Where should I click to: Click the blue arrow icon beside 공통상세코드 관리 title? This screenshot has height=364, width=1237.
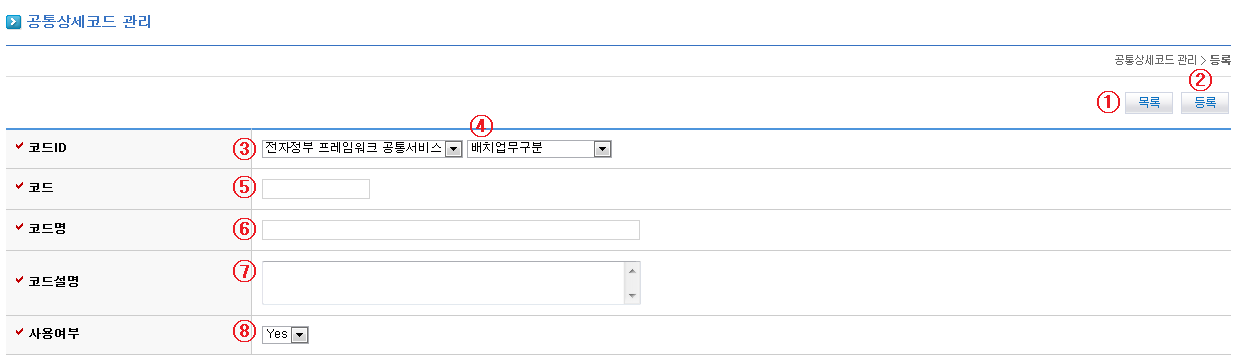coord(14,21)
